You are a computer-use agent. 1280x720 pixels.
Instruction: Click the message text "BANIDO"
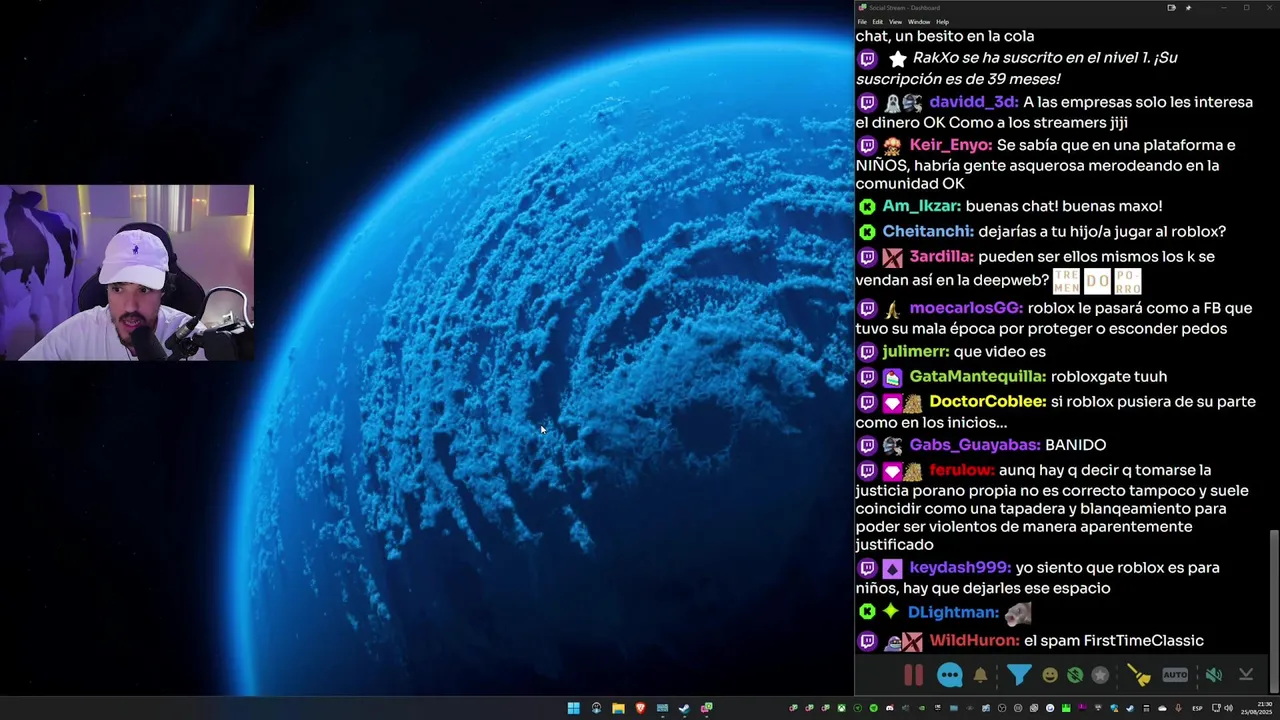1075,444
